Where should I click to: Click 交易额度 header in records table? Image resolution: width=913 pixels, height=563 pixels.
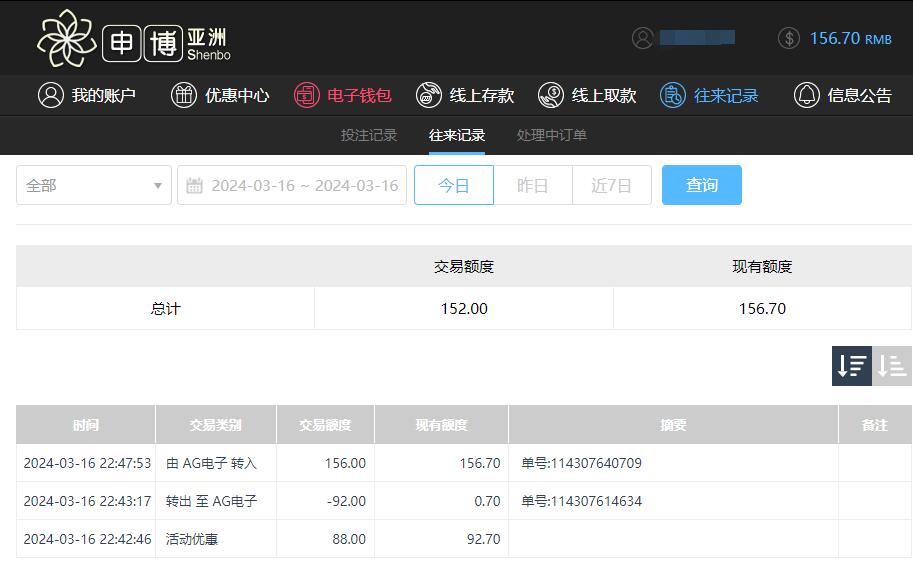click(325, 425)
